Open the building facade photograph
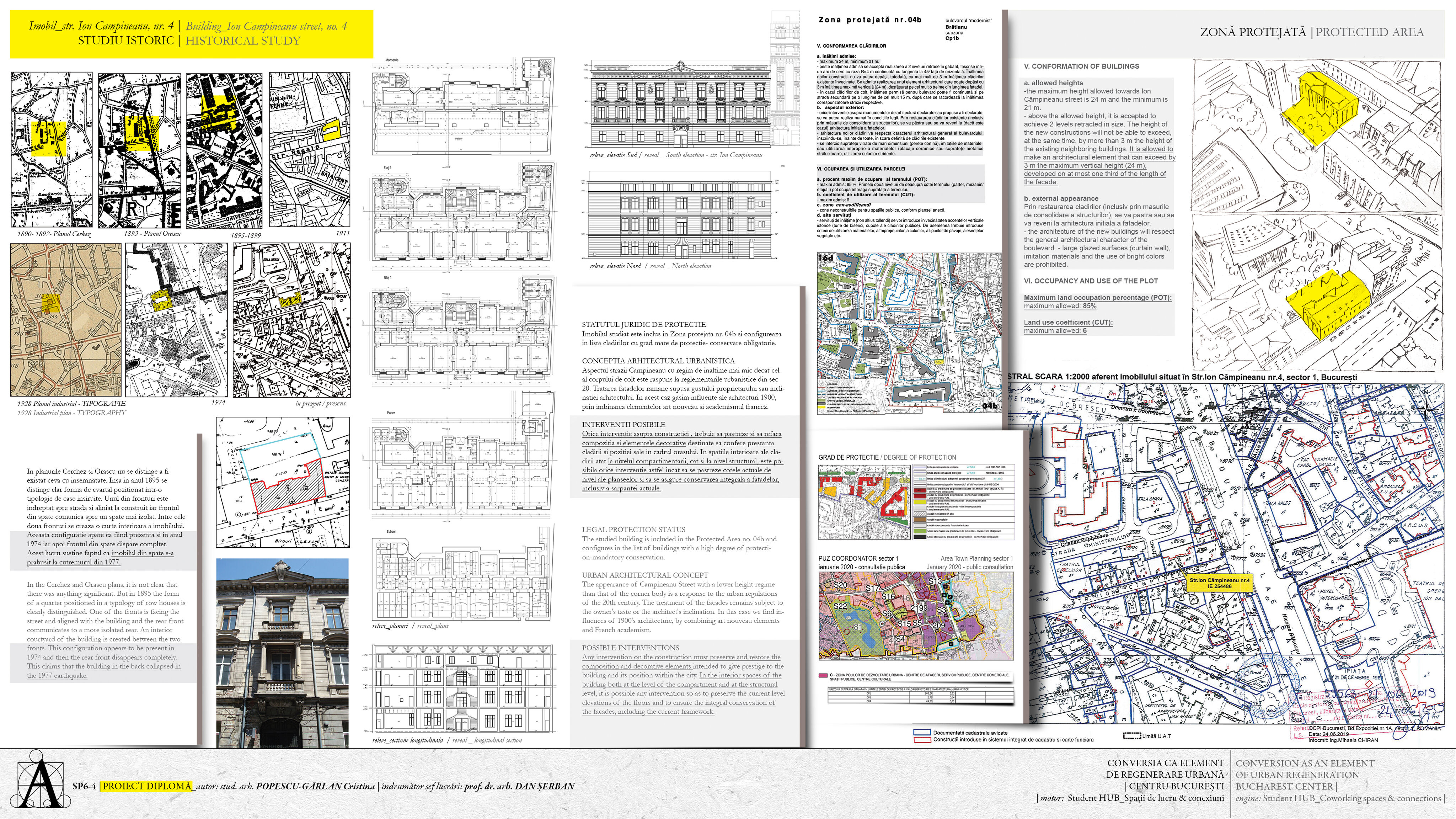1456x819 pixels. pos(283,653)
